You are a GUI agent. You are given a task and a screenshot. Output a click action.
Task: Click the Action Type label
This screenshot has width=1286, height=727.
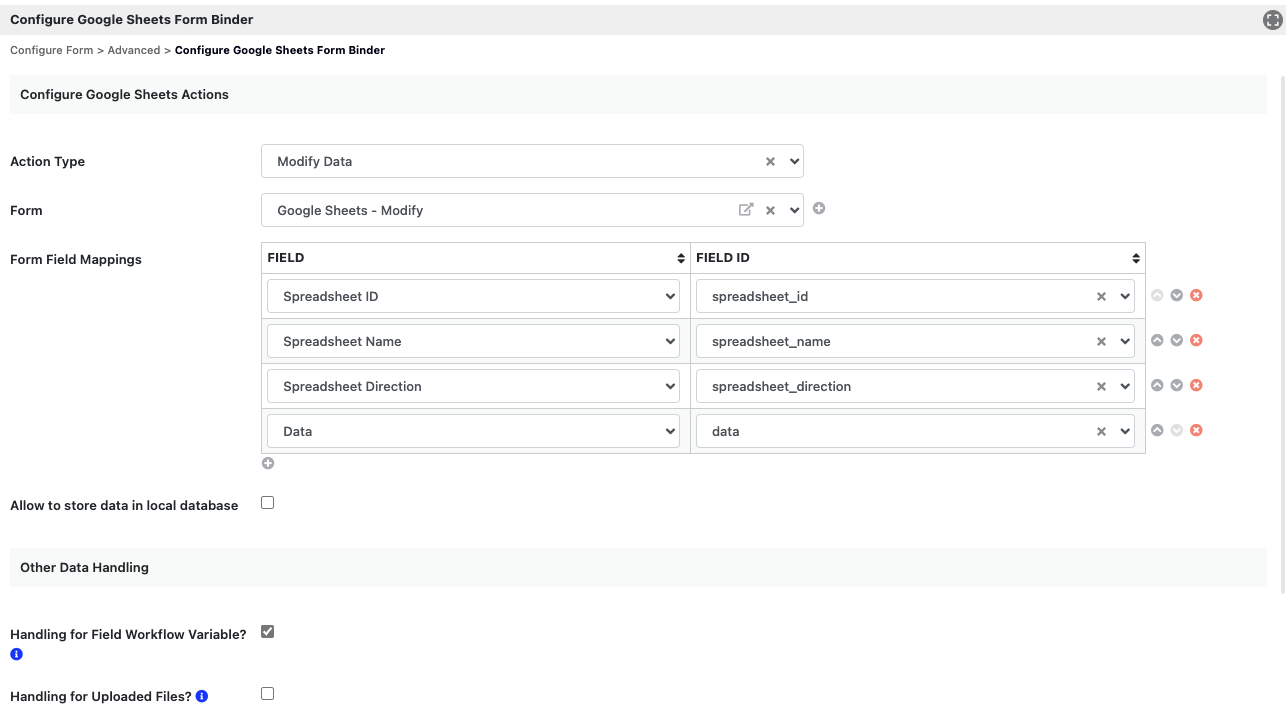click(x=47, y=161)
